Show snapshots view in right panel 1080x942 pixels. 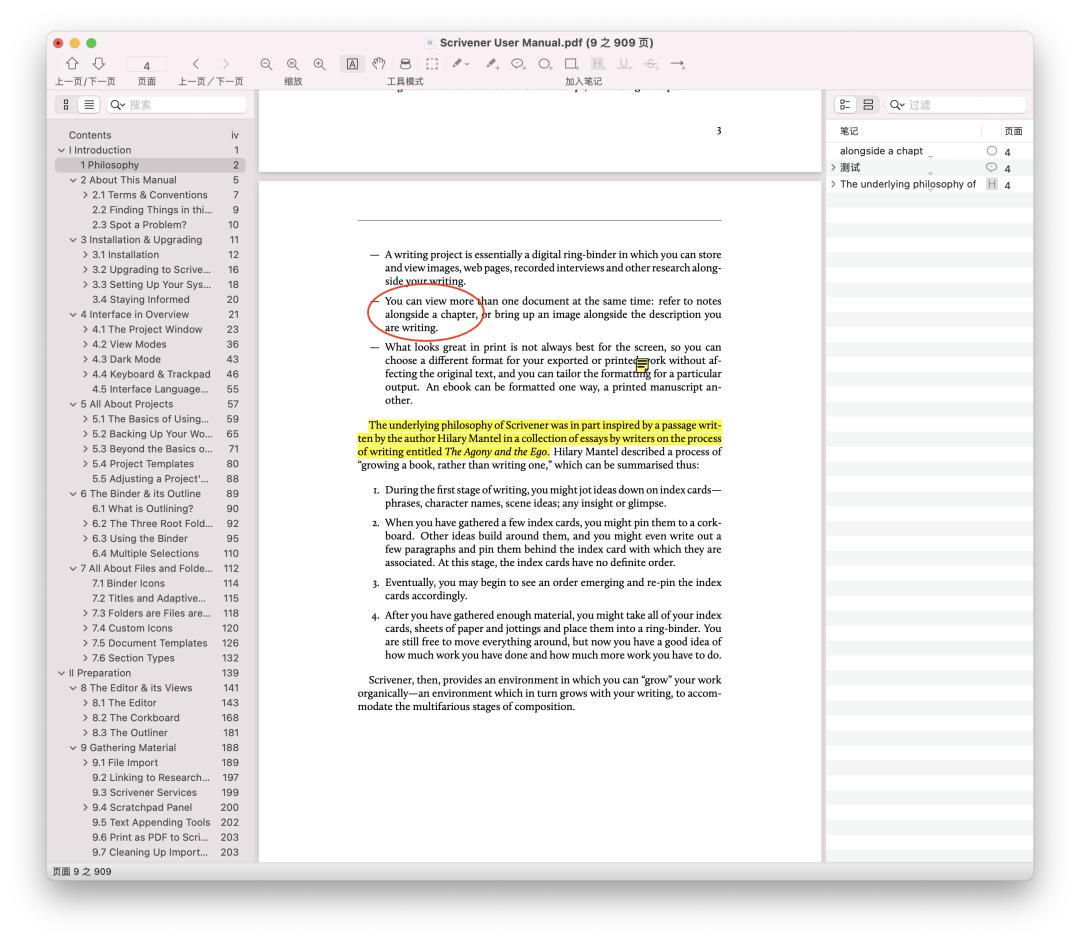tap(868, 104)
